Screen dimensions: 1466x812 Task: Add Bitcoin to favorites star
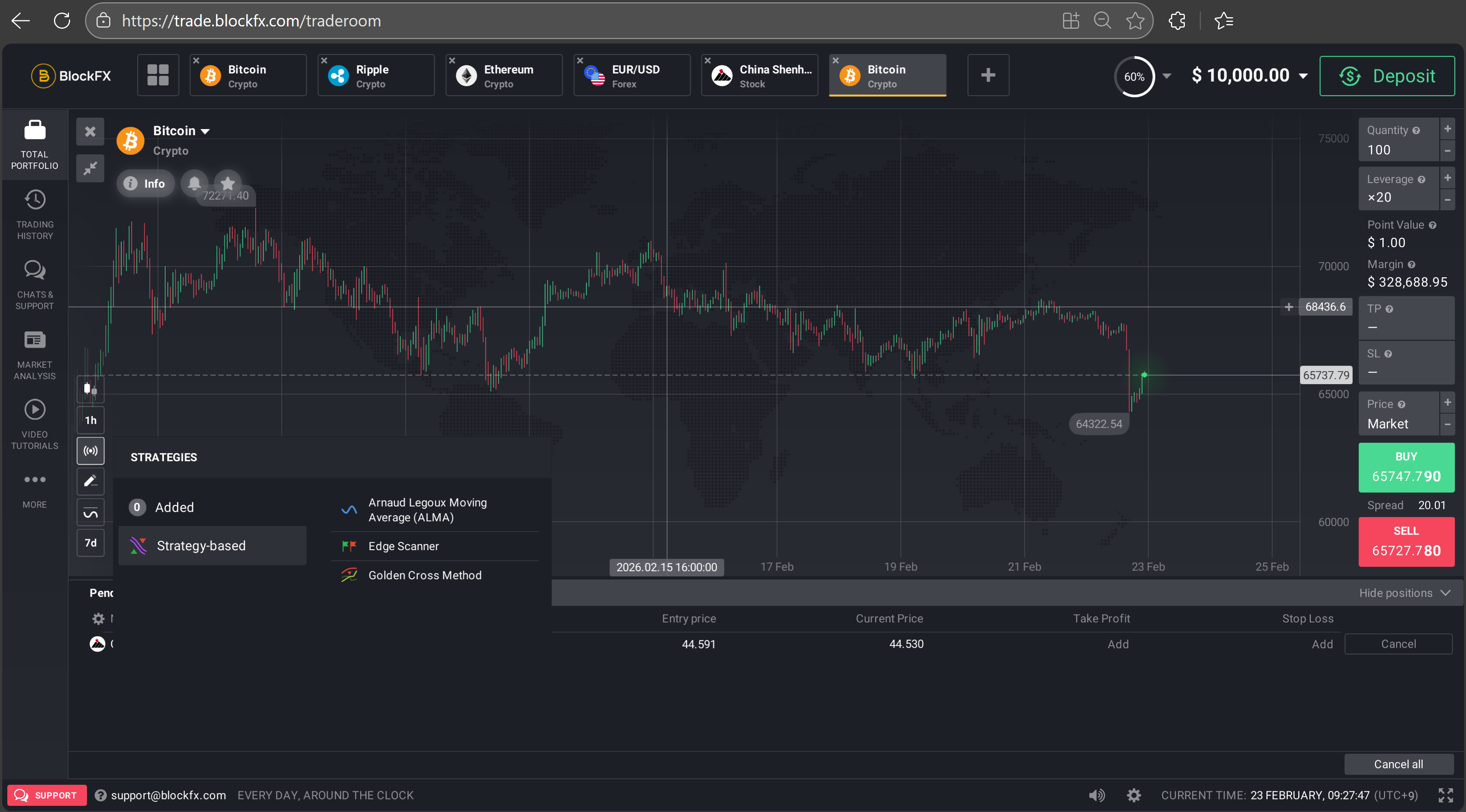(x=228, y=183)
